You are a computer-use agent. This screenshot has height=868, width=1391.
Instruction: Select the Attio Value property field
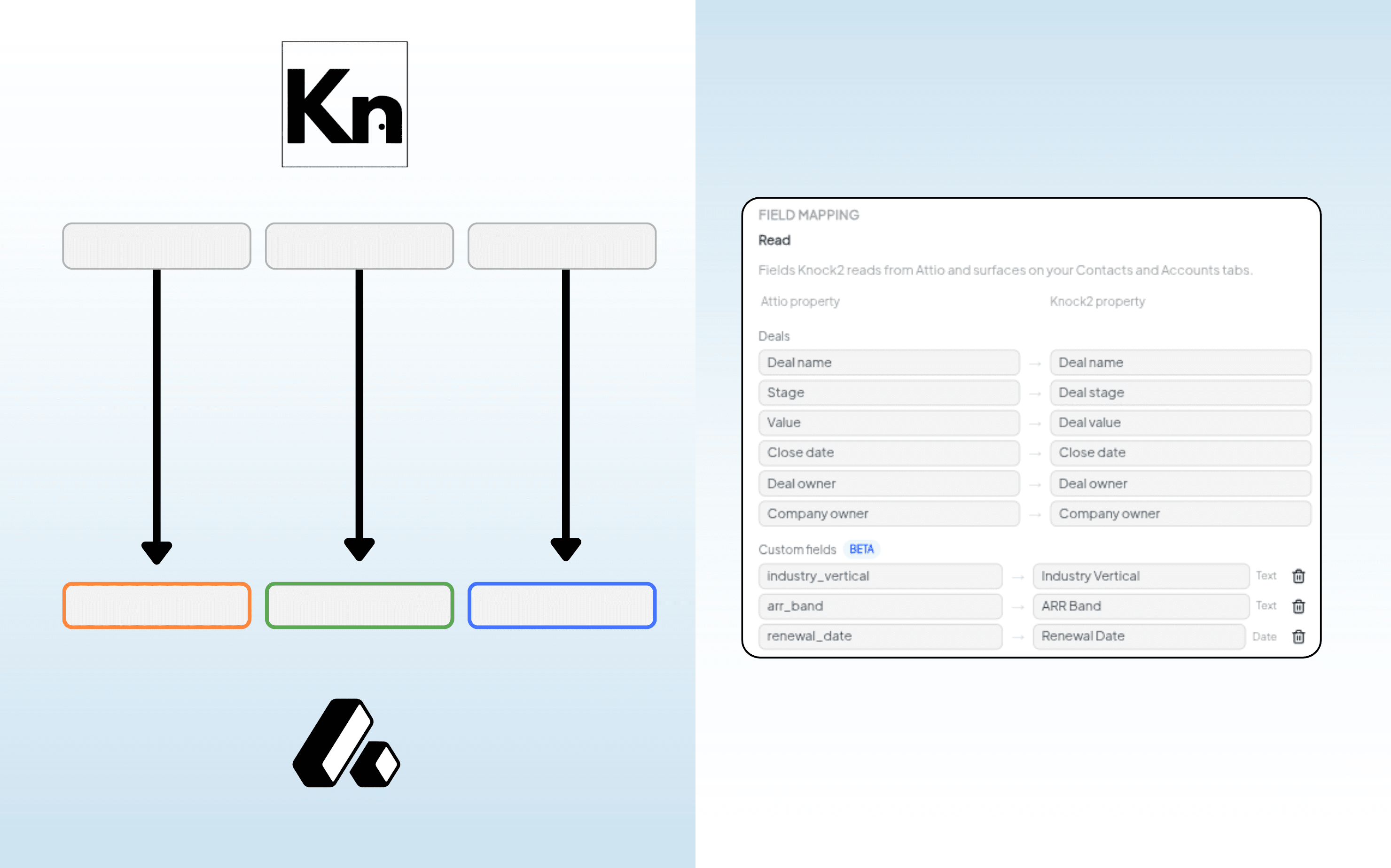[889, 423]
